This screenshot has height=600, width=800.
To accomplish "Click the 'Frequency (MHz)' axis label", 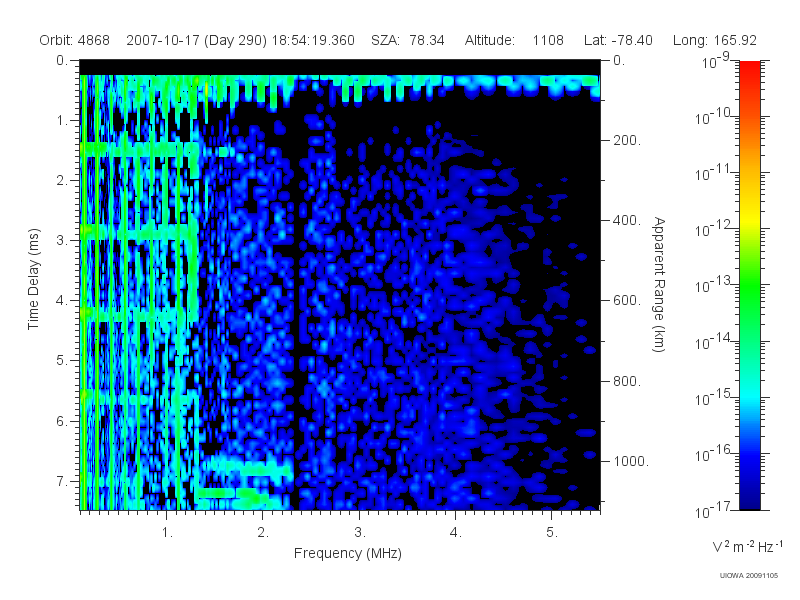I will [x=348, y=554].
